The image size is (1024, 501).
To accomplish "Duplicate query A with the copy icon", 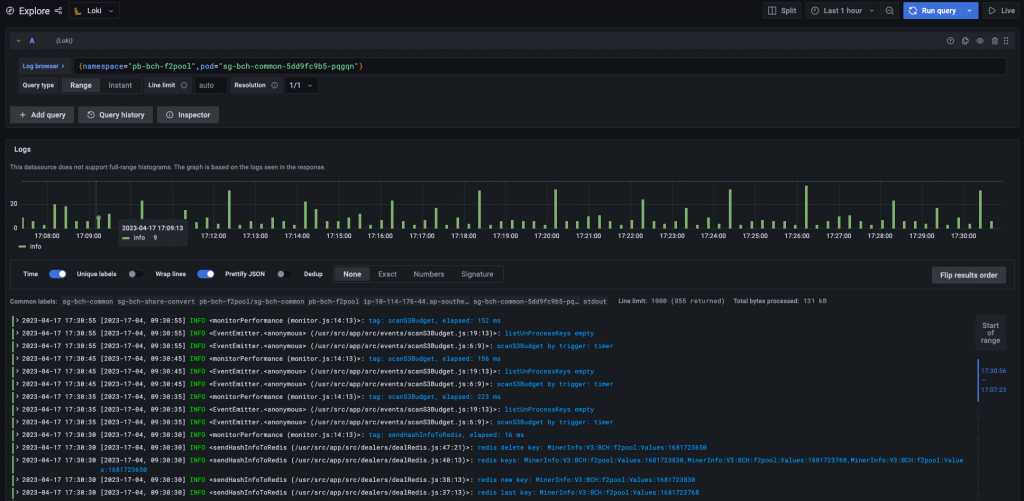I will point(965,40).
